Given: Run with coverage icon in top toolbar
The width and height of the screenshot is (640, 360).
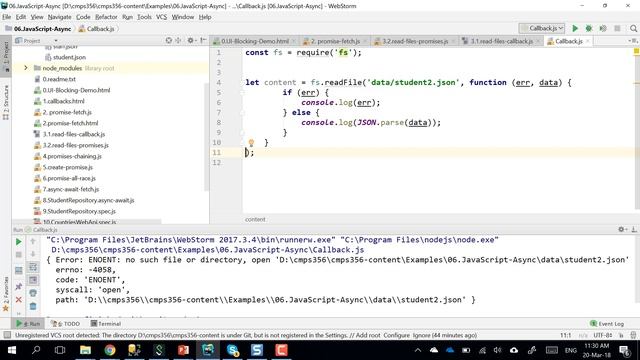Looking at the screenshot, I should click(x=603, y=28).
